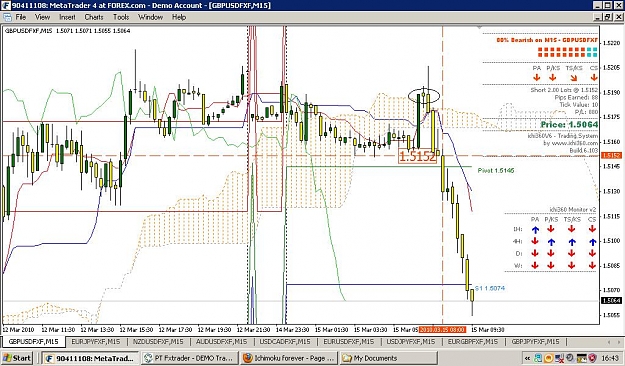This screenshot has width=625, height=366.
Task: Minimize the chart child window
Action: tap(597, 17)
